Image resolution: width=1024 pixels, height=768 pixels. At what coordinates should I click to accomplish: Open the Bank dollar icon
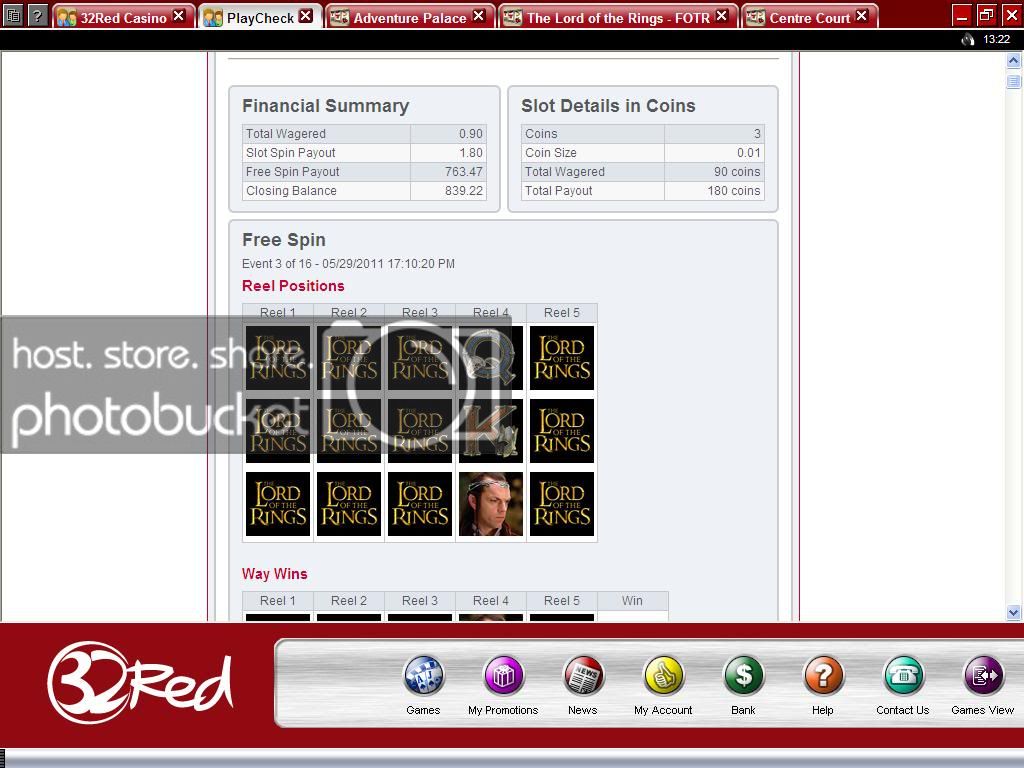(x=743, y=676)
